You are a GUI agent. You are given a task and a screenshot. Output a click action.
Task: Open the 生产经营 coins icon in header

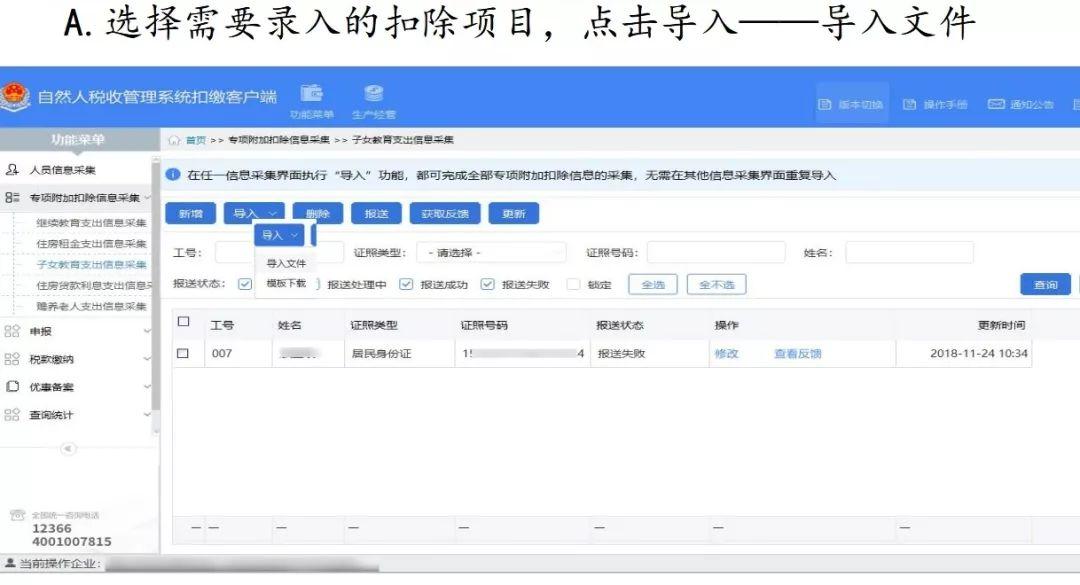pyautogui.click(x=373, y=92)
